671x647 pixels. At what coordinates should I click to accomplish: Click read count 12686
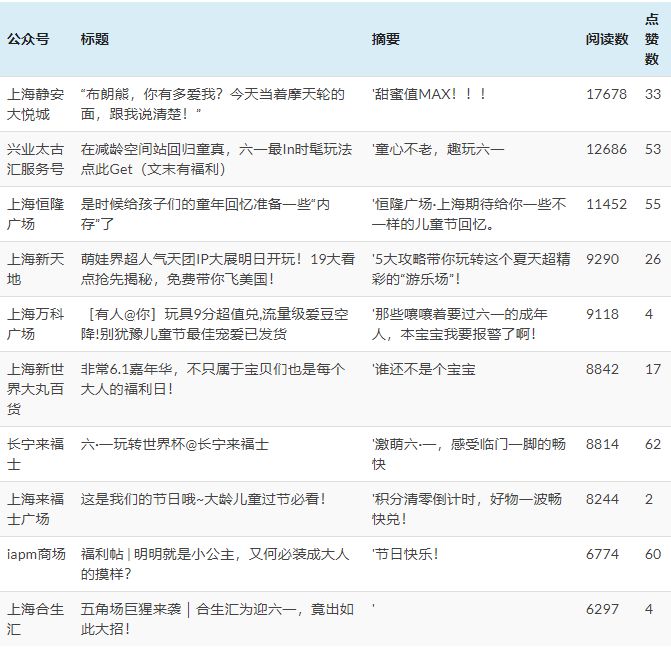coord(606,149)
